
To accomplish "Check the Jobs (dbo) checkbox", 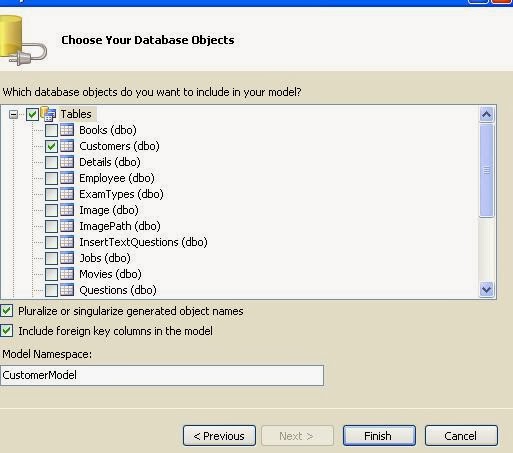I will click(51, 258).
